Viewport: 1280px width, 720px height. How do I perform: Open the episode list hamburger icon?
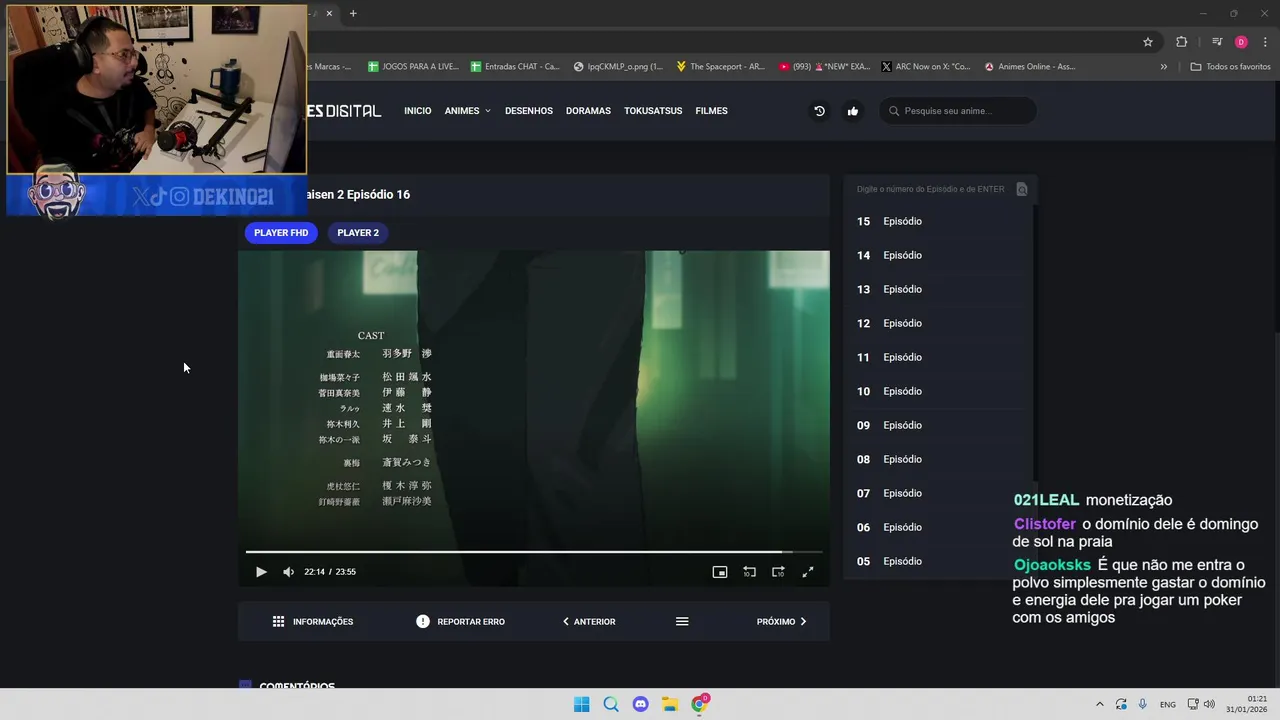682,622
